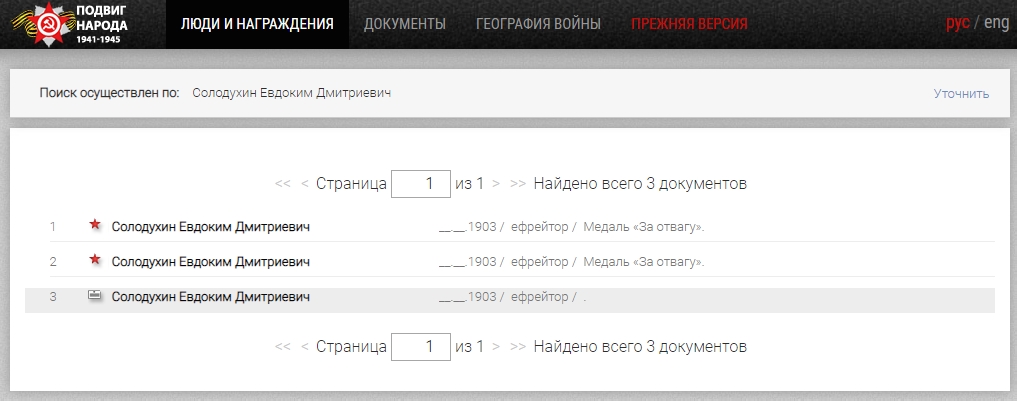Go to previous page using top < arrow
This screenshot has height=401, width=1017.
click(305, 184)
